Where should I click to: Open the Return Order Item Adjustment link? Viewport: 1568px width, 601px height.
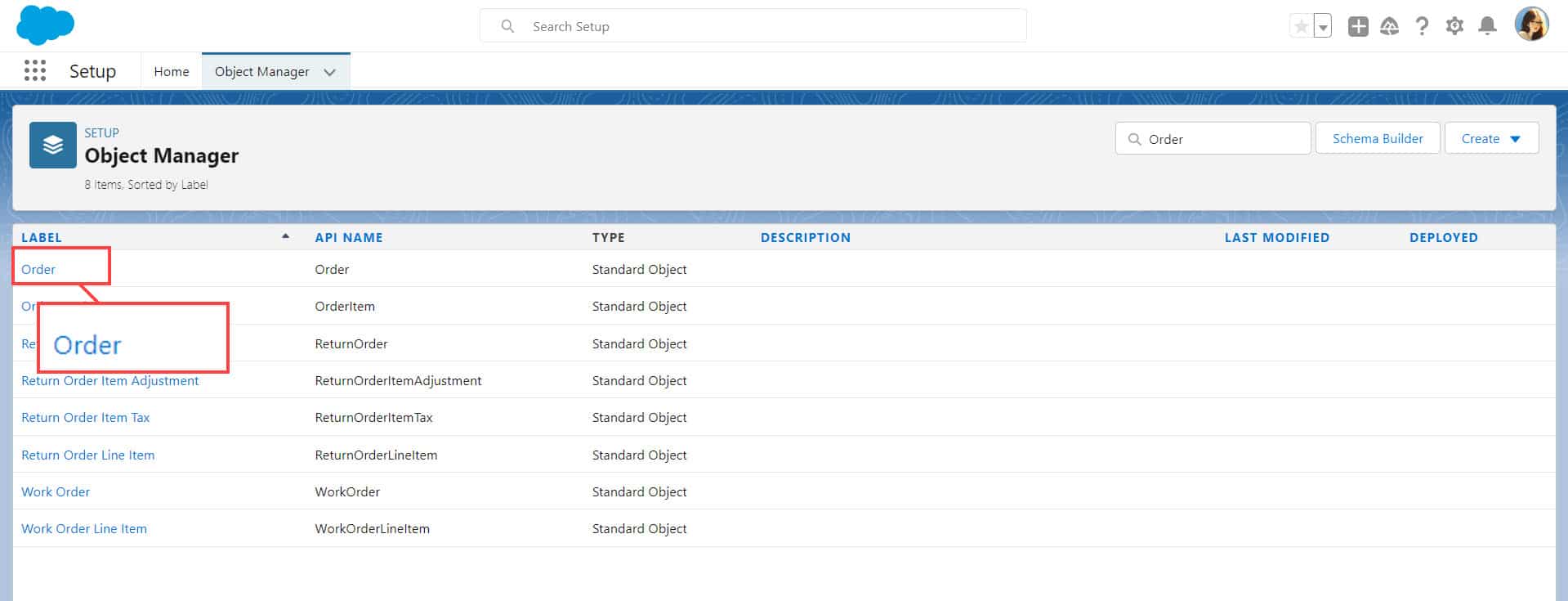click(x=109, y=380)
